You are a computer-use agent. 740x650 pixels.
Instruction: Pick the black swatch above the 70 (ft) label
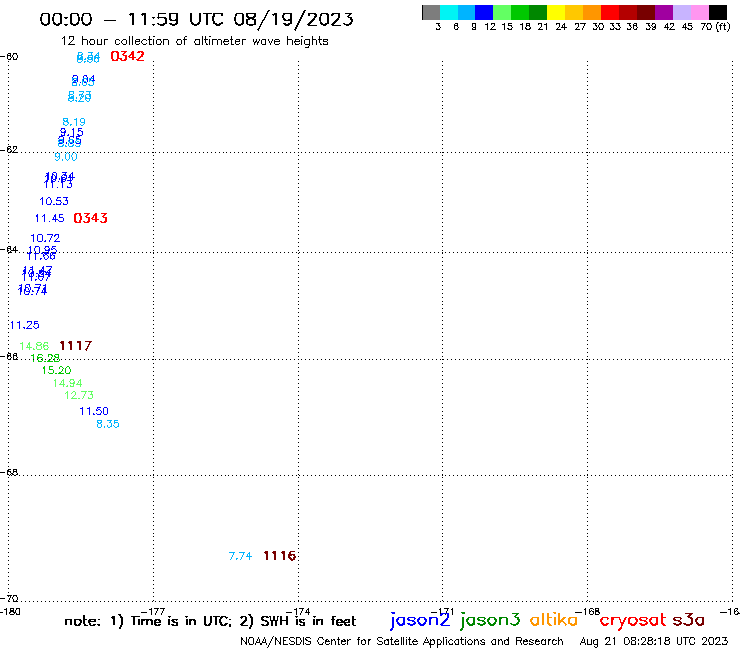[x=718, y=12]
